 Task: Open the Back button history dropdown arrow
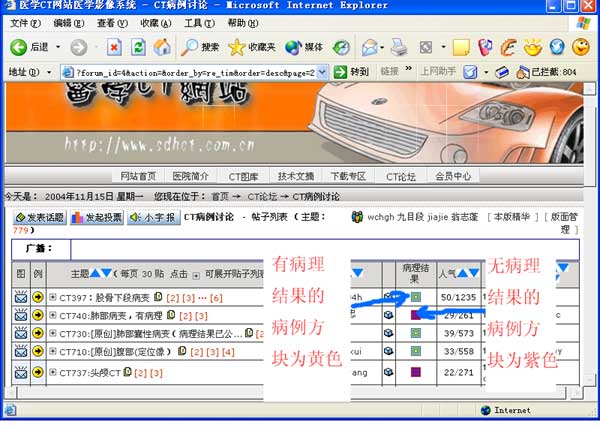tap(58, 47)
